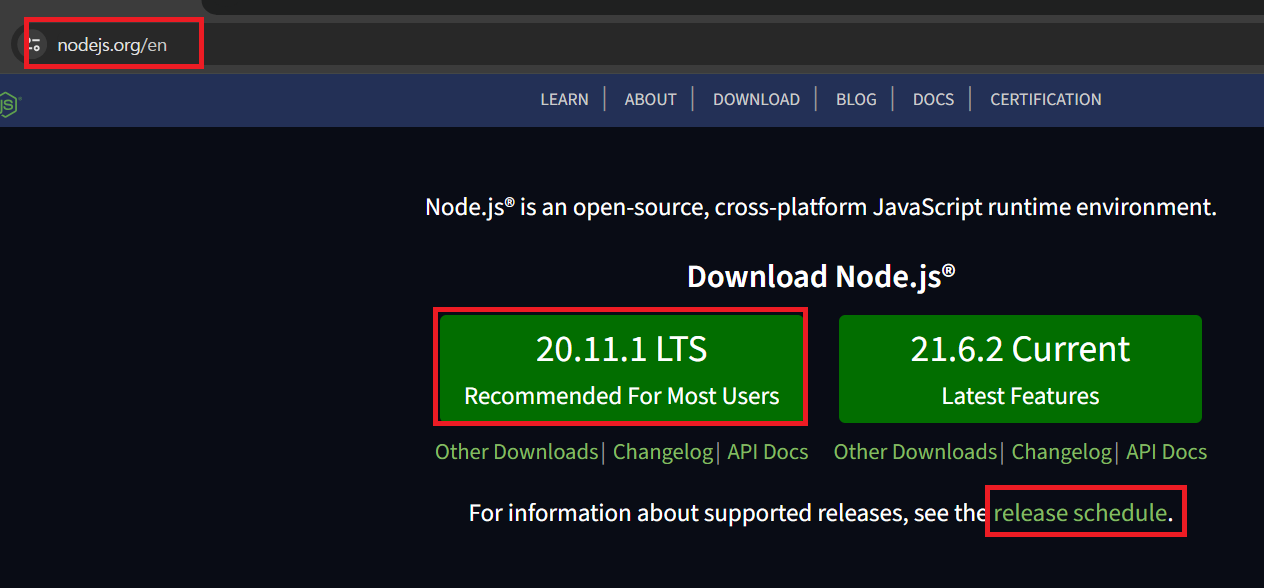
Task: Download the 21.6.2 Current version
Action: [x=1020, y=369]
